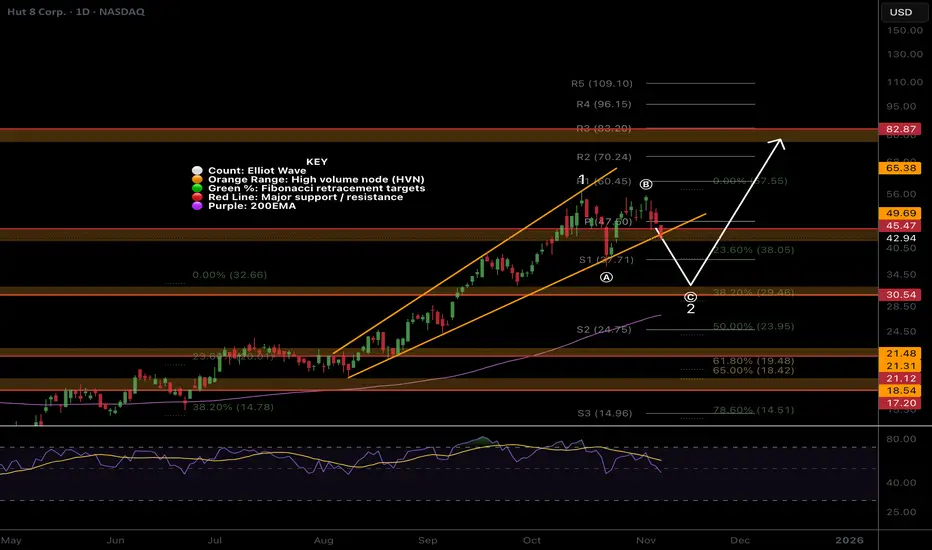Click the 110.00 price axis tick

coord(904,82)
